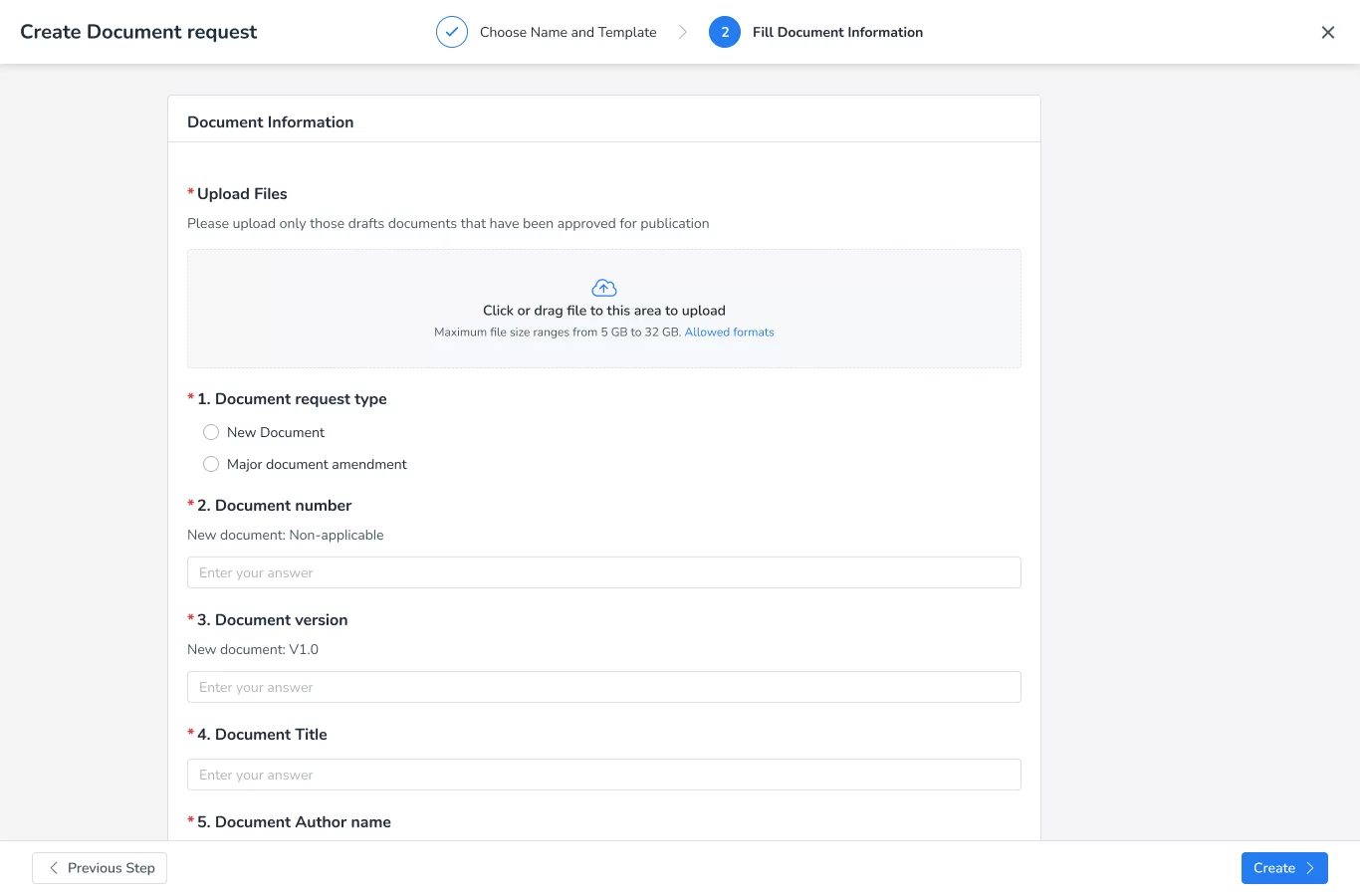Click the 'New document: V1.0' hint
The height and width of the screenshot is (896, 1360).
(253, 649)
